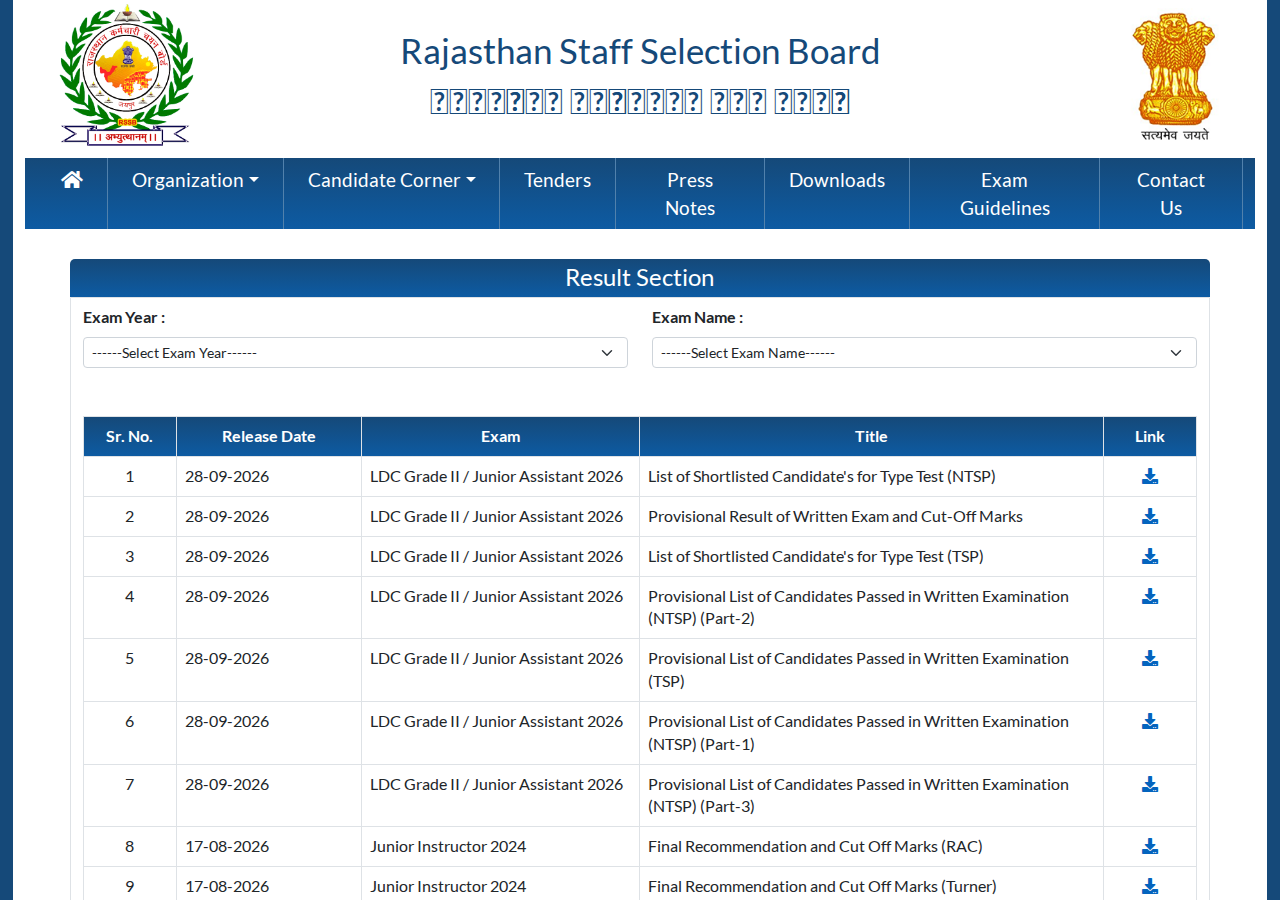
Task: Click the Rajasthan Staff Selection Board logo
Action: click(125, 76)
